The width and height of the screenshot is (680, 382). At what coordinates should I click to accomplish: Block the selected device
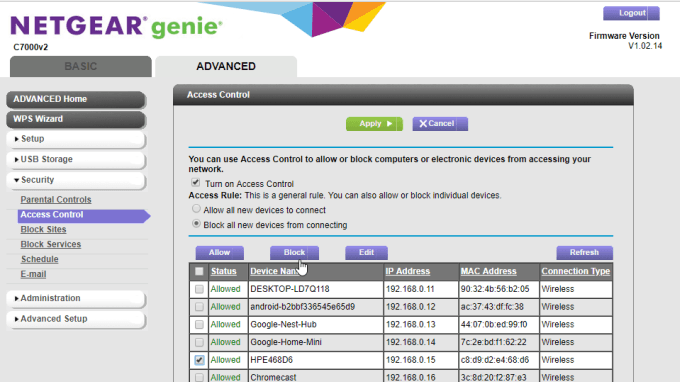[x=294, y=253]
